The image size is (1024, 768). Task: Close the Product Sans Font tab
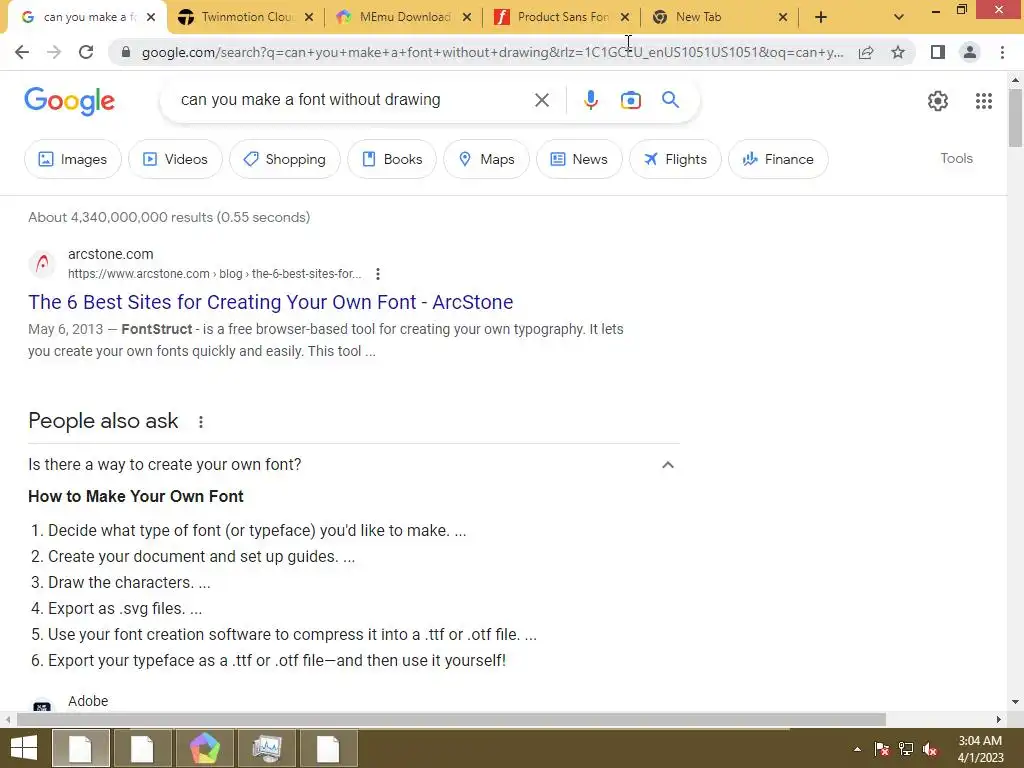(625, 17)
